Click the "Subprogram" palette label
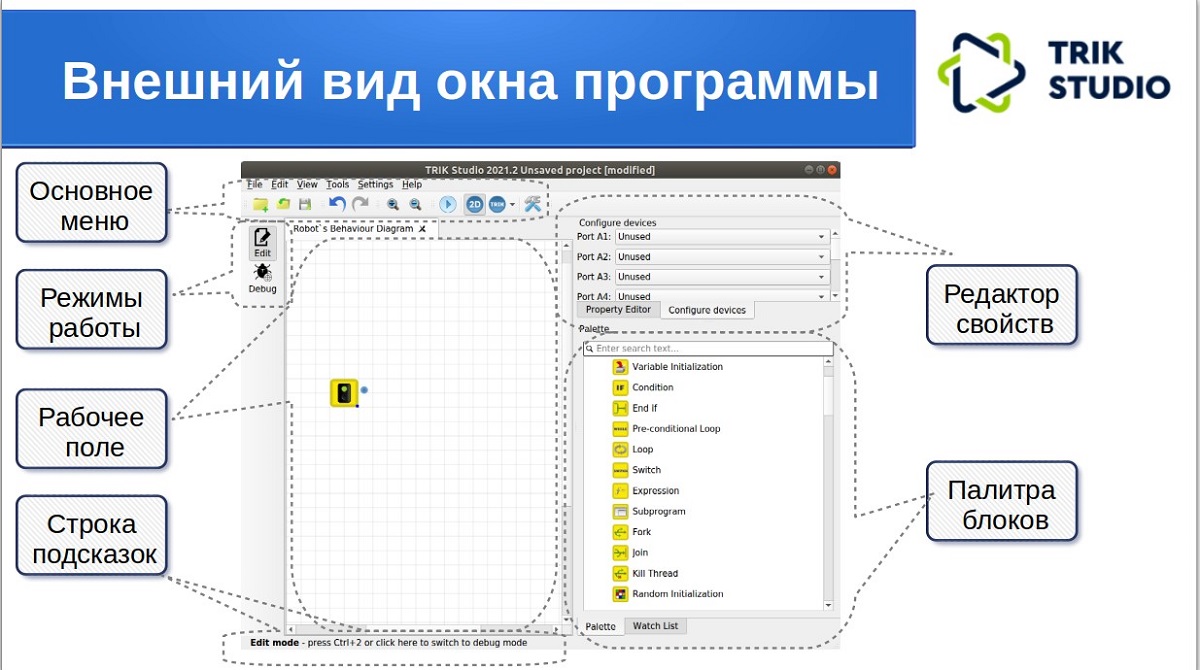This screenshot has width=1200, height=670. pos(659,512)
